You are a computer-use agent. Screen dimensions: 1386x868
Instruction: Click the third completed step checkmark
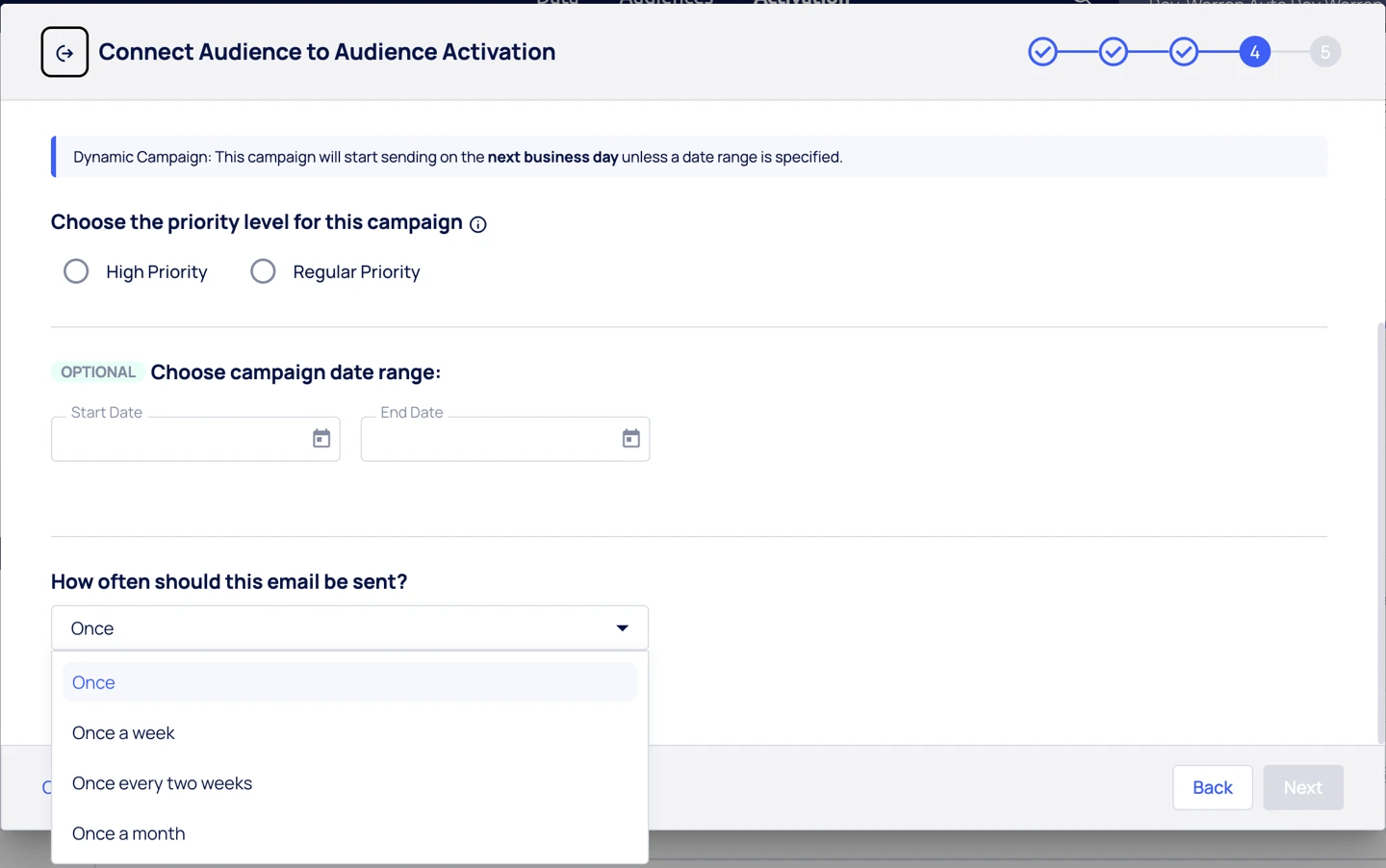pos(1184,52)
